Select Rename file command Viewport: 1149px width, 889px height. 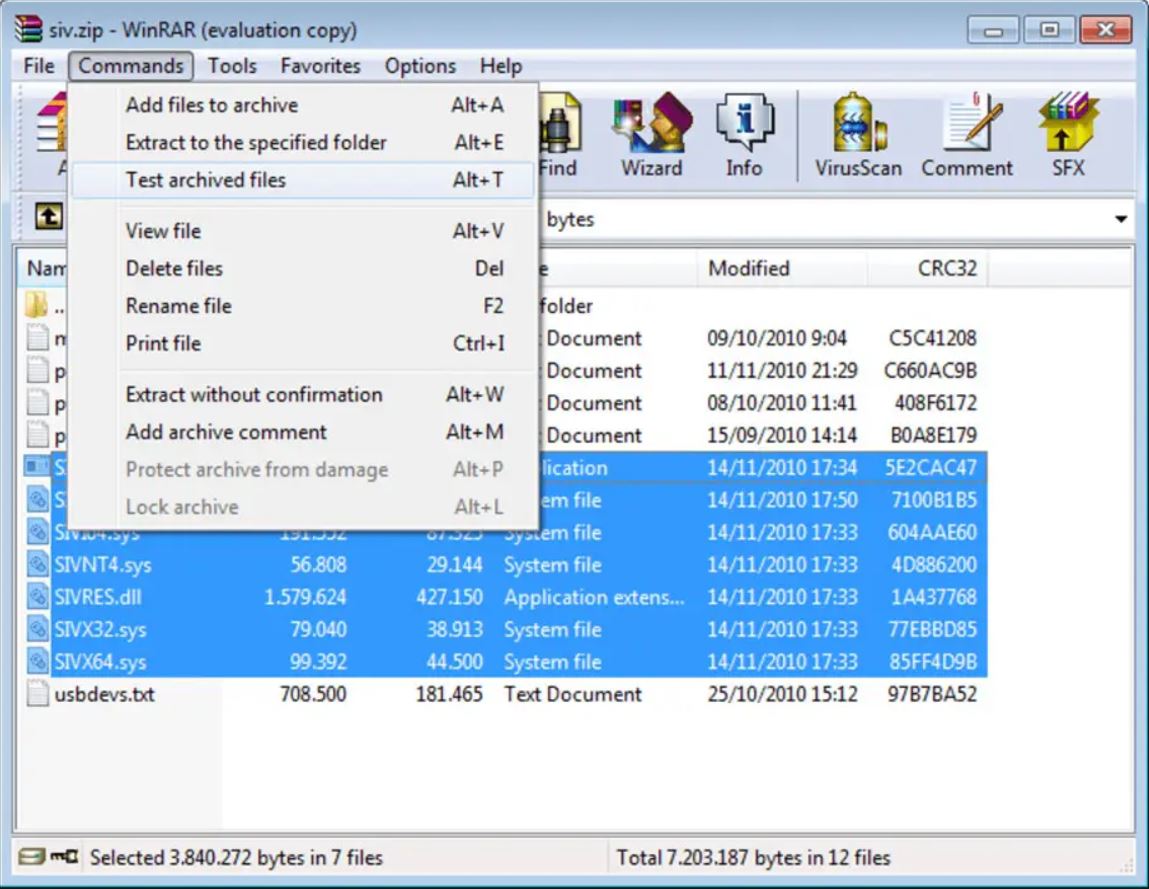coord(303,306)
